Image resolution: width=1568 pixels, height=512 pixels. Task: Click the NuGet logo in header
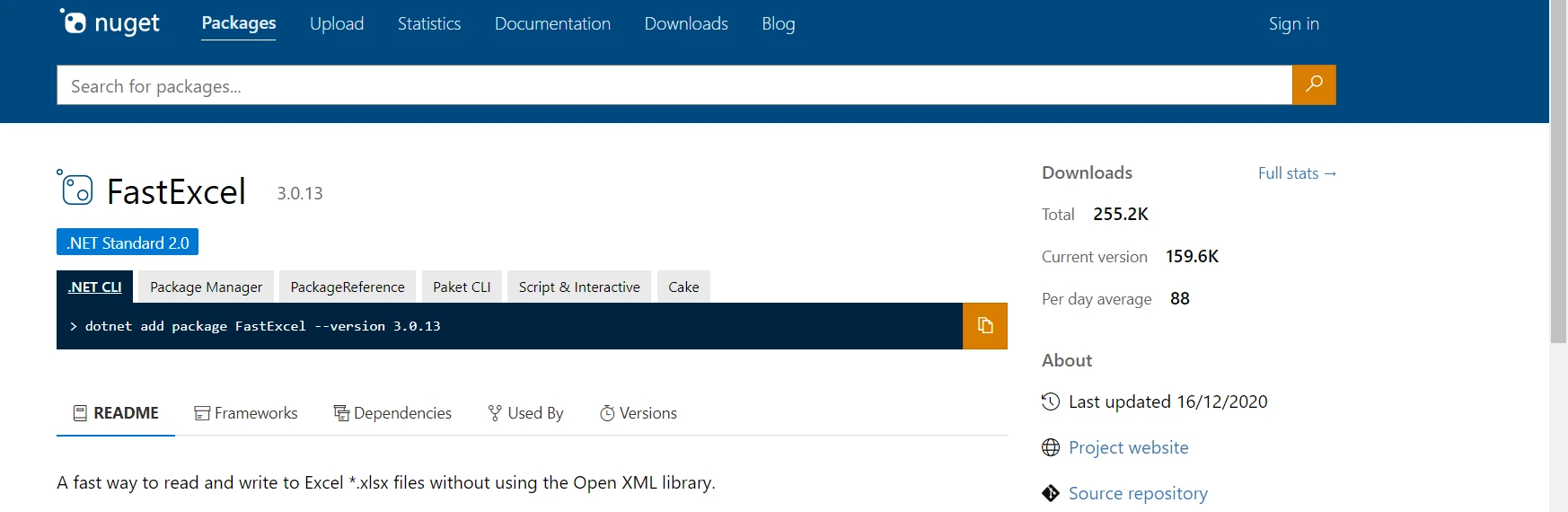tap(110, 23)
